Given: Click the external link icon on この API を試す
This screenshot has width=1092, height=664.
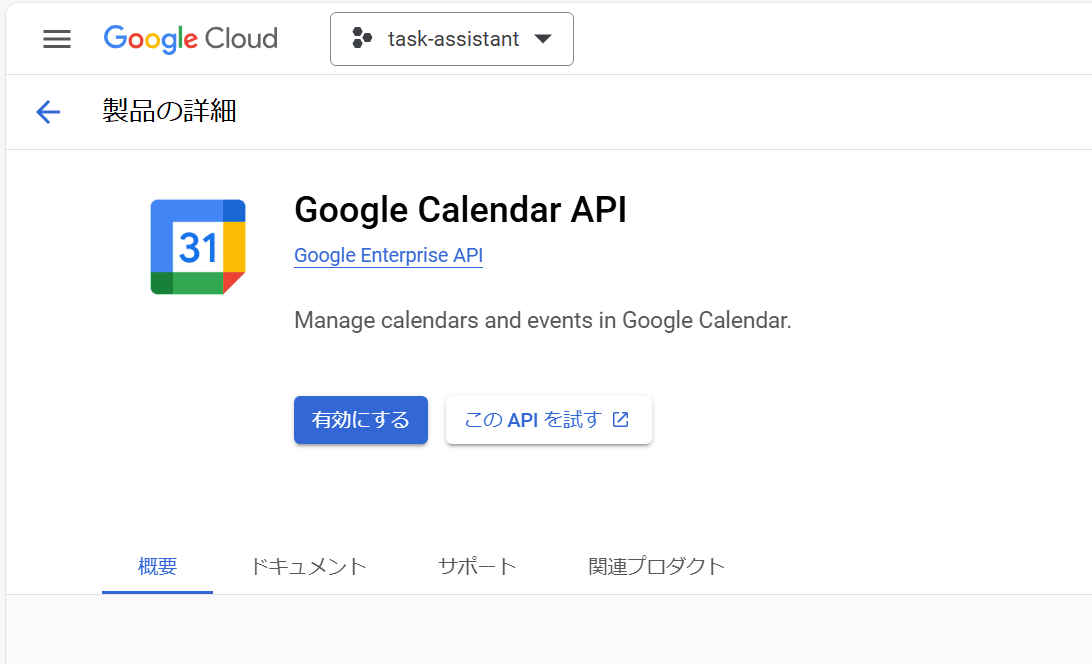Looking at the screenshot, I should tap(621, 419).
